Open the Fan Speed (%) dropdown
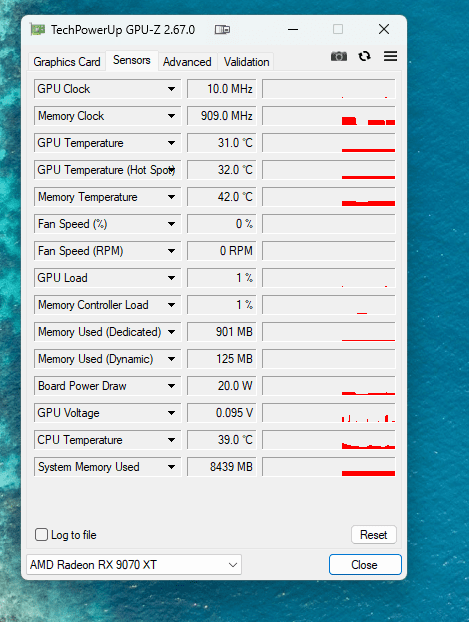The image size is (469, 622). coord(171,224)
